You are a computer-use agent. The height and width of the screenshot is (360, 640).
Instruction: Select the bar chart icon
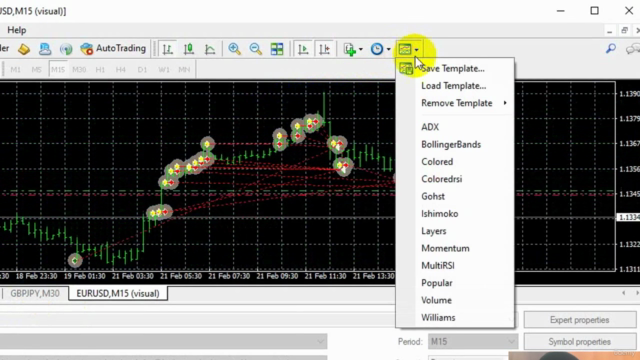tap(167, 49)
